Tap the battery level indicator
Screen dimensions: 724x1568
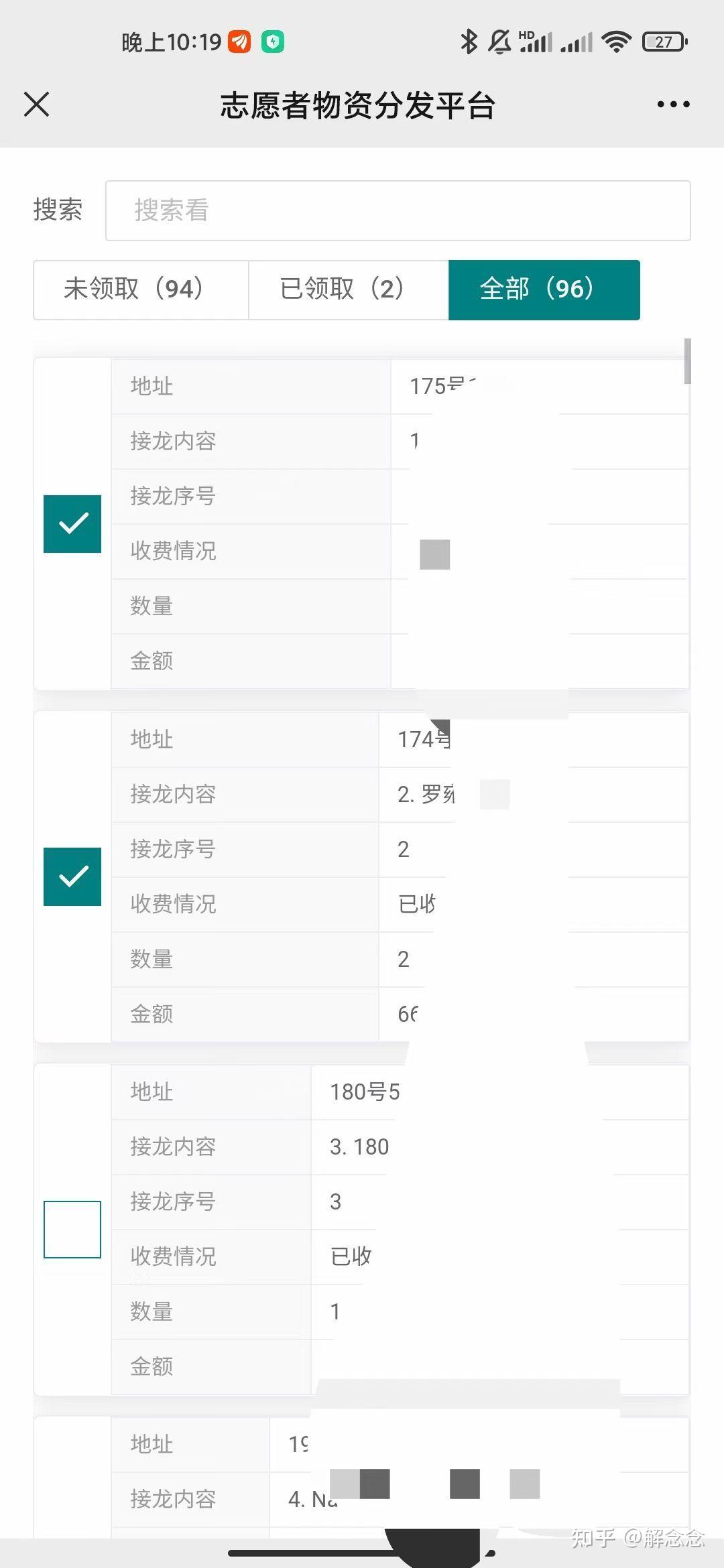pyautogui.click(x=664, y=42)
